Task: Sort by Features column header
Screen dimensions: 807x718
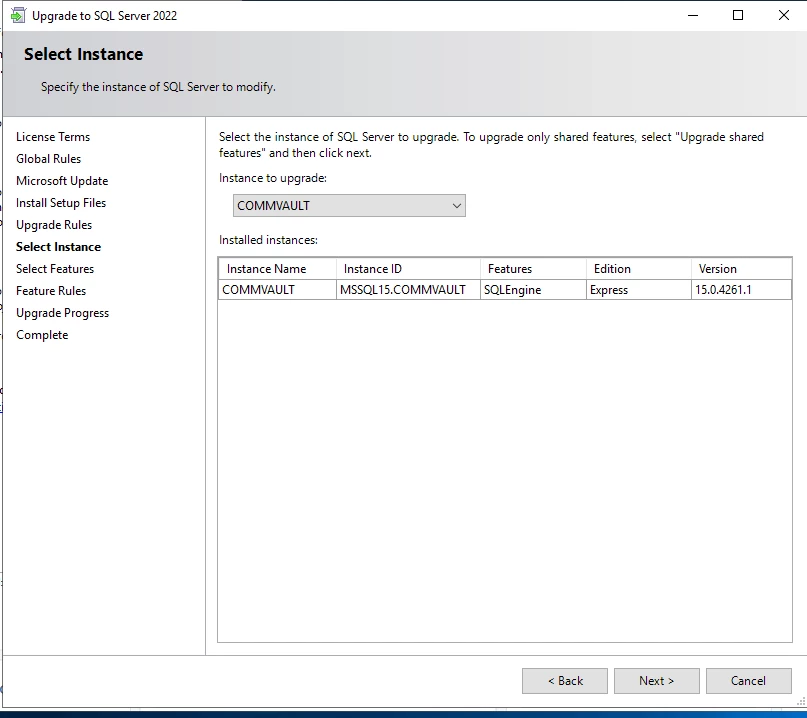Action: (533, 269)
